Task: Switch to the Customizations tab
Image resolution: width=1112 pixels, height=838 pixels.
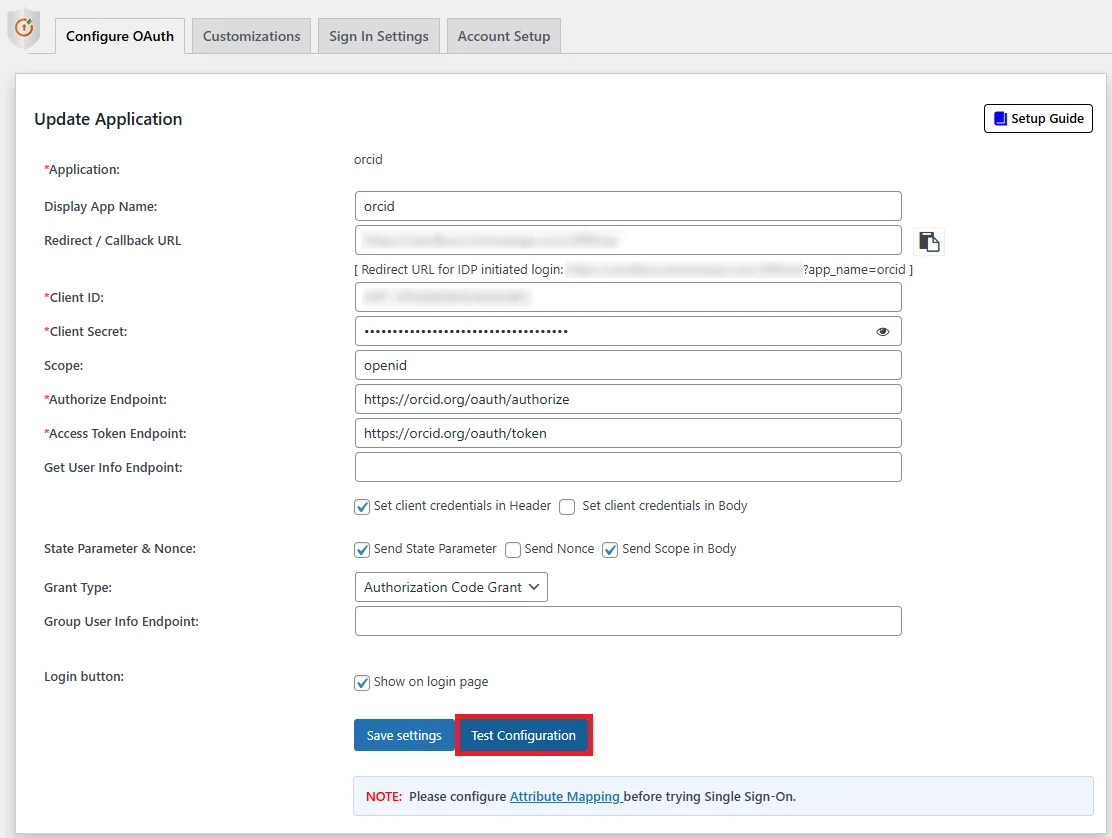Action: pos(250,35)
